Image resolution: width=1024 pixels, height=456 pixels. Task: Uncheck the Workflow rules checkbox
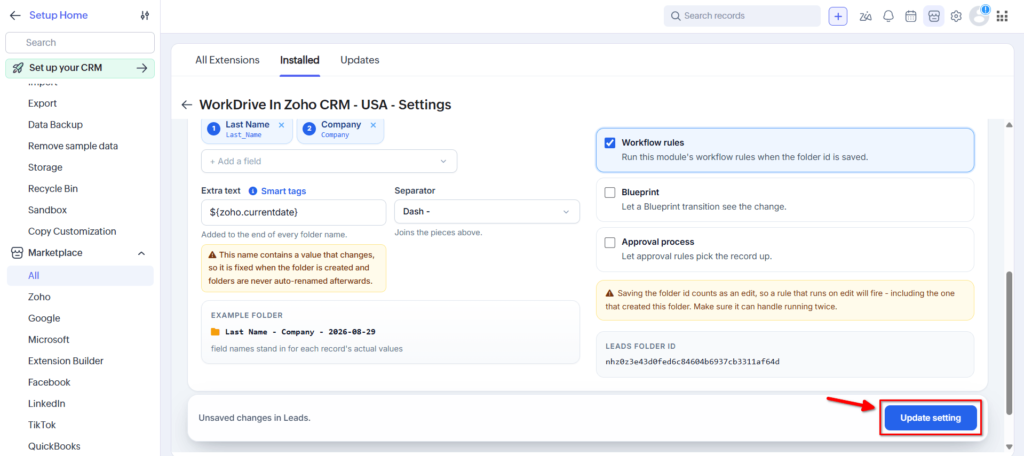click(x=610, y=143)
